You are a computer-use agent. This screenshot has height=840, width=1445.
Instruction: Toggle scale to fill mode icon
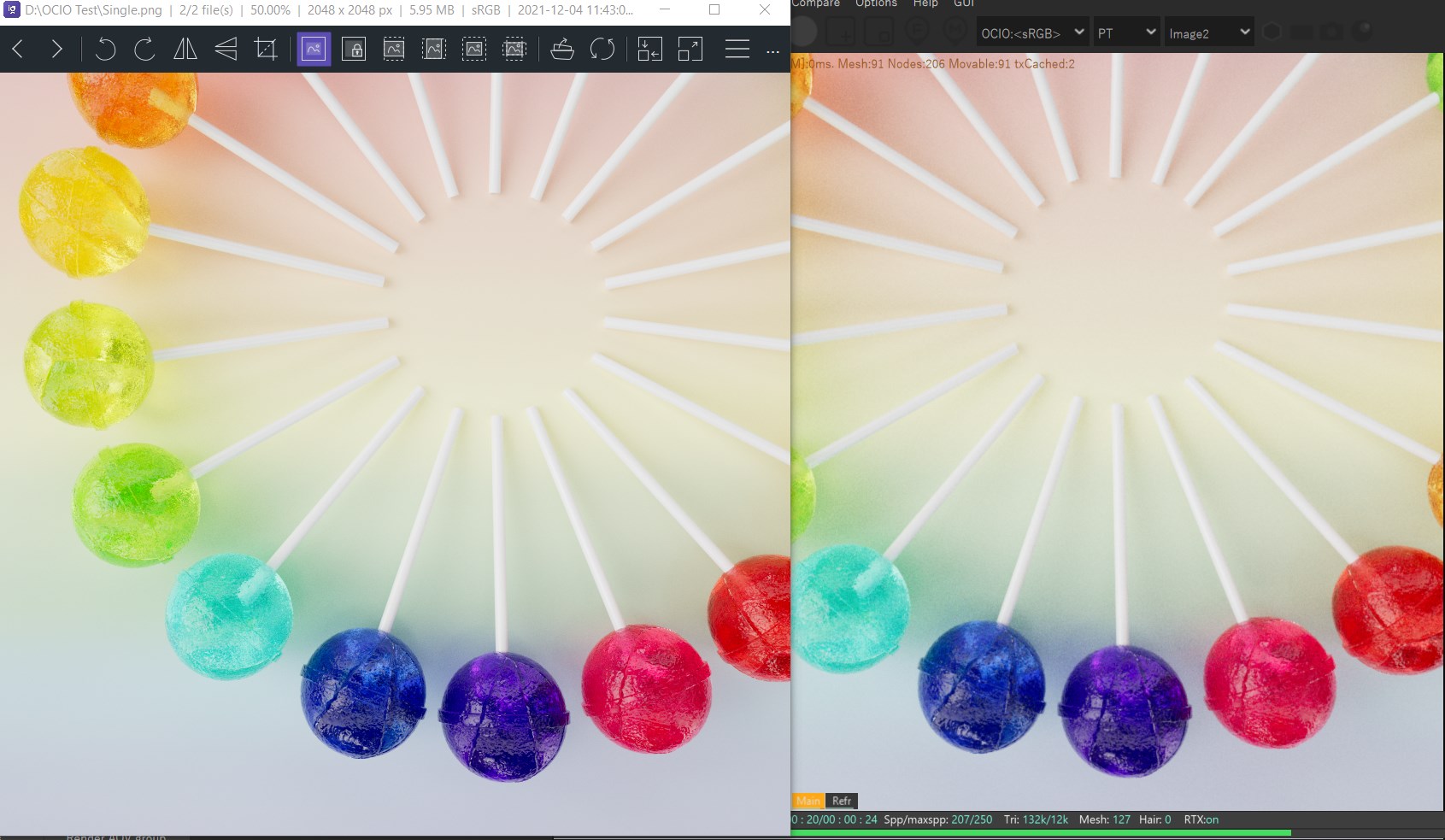pyautogui.click(x=514, y=50)
